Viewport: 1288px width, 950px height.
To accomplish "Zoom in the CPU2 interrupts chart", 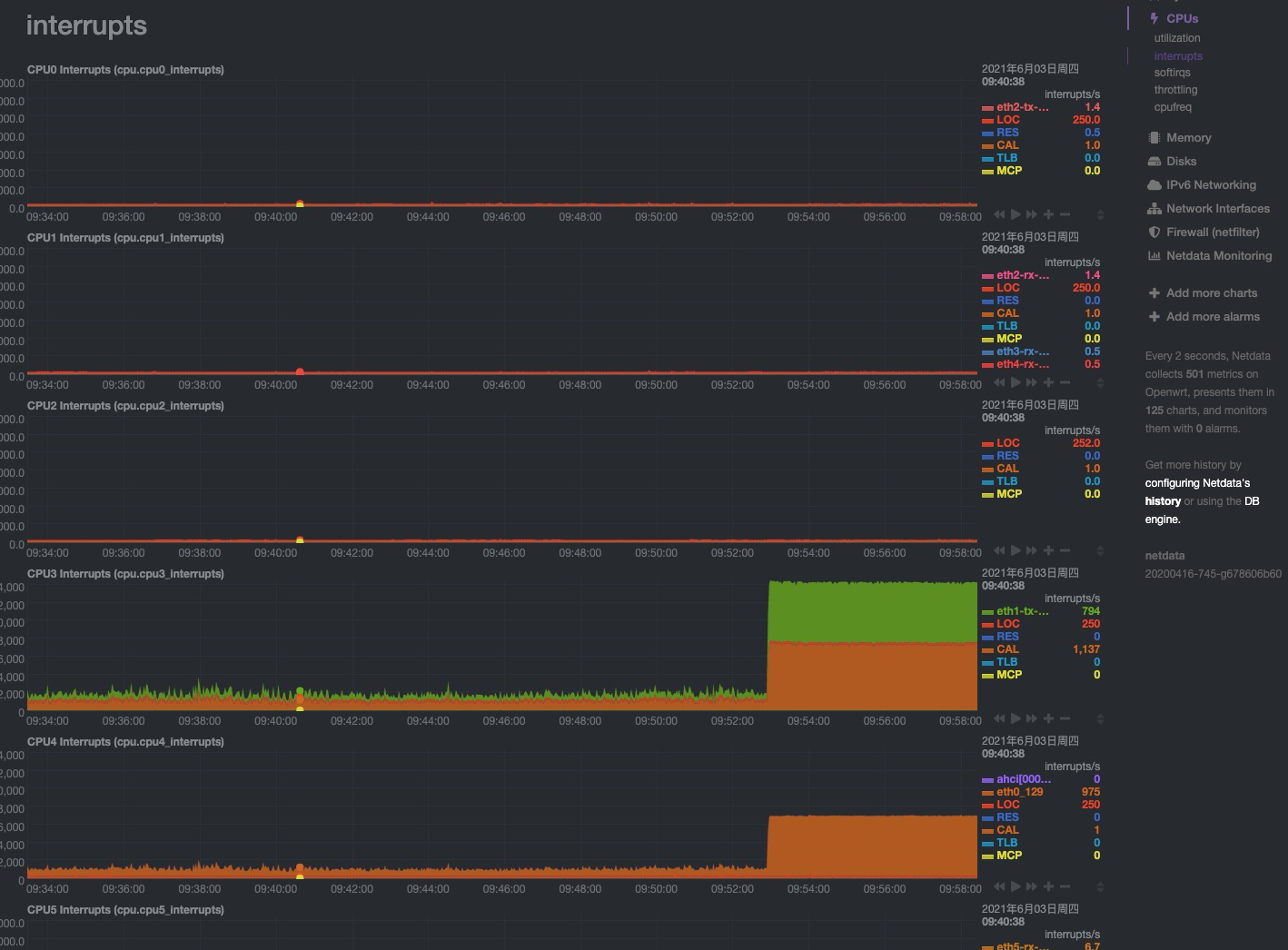I will coord(1048,550).
